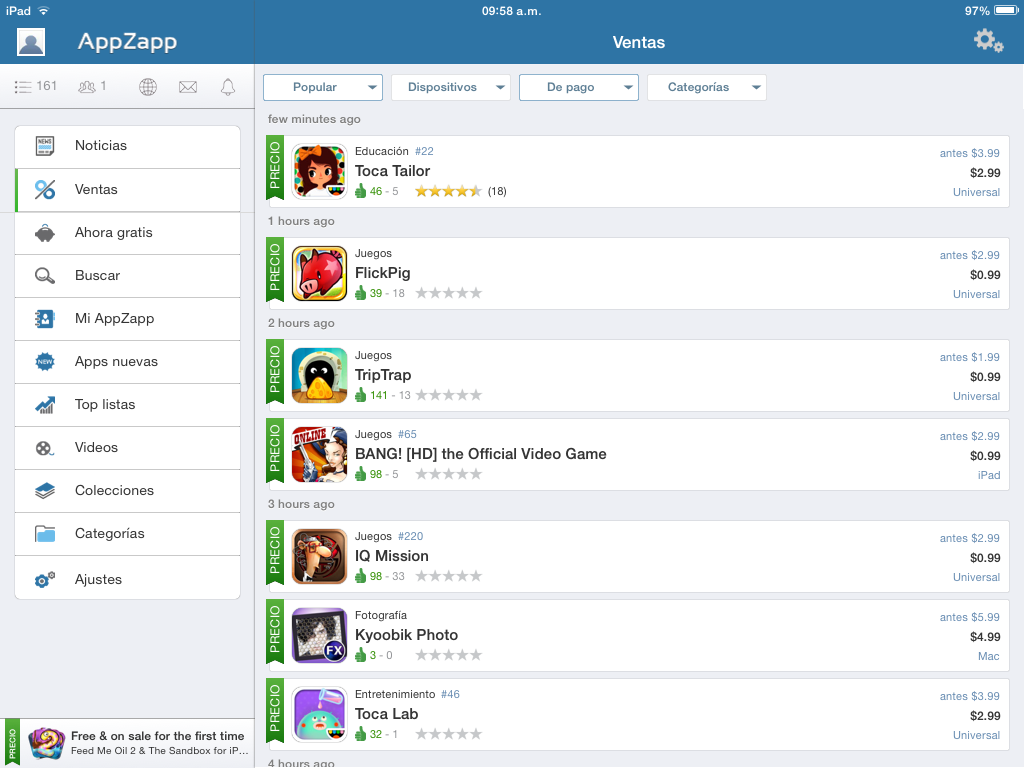Tap the thumbs-up icon on FlickPig

point(361,293)
